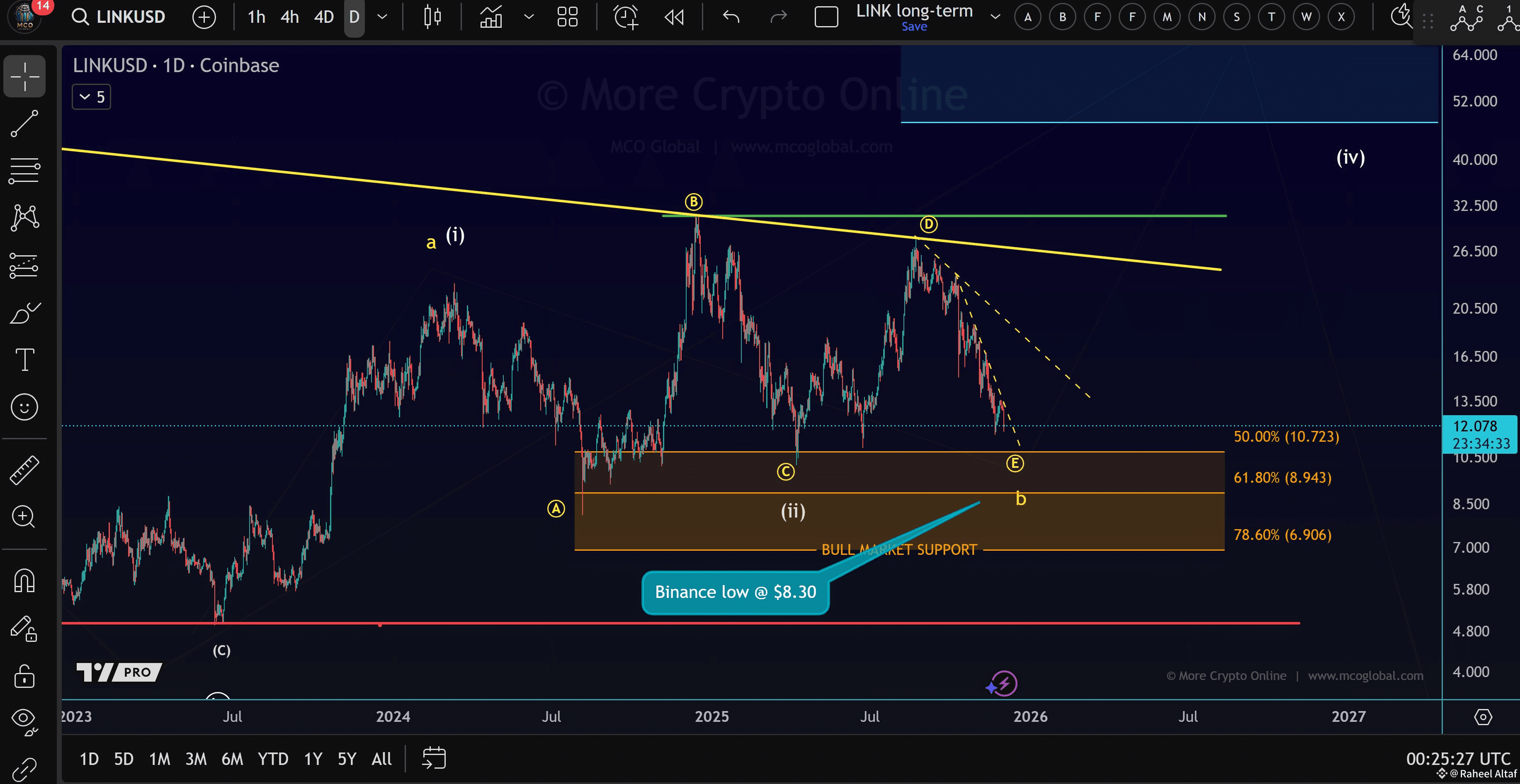Open the indicators menu icon
Viewport: 1520px width, 784px height.
[x=491, y=17]
